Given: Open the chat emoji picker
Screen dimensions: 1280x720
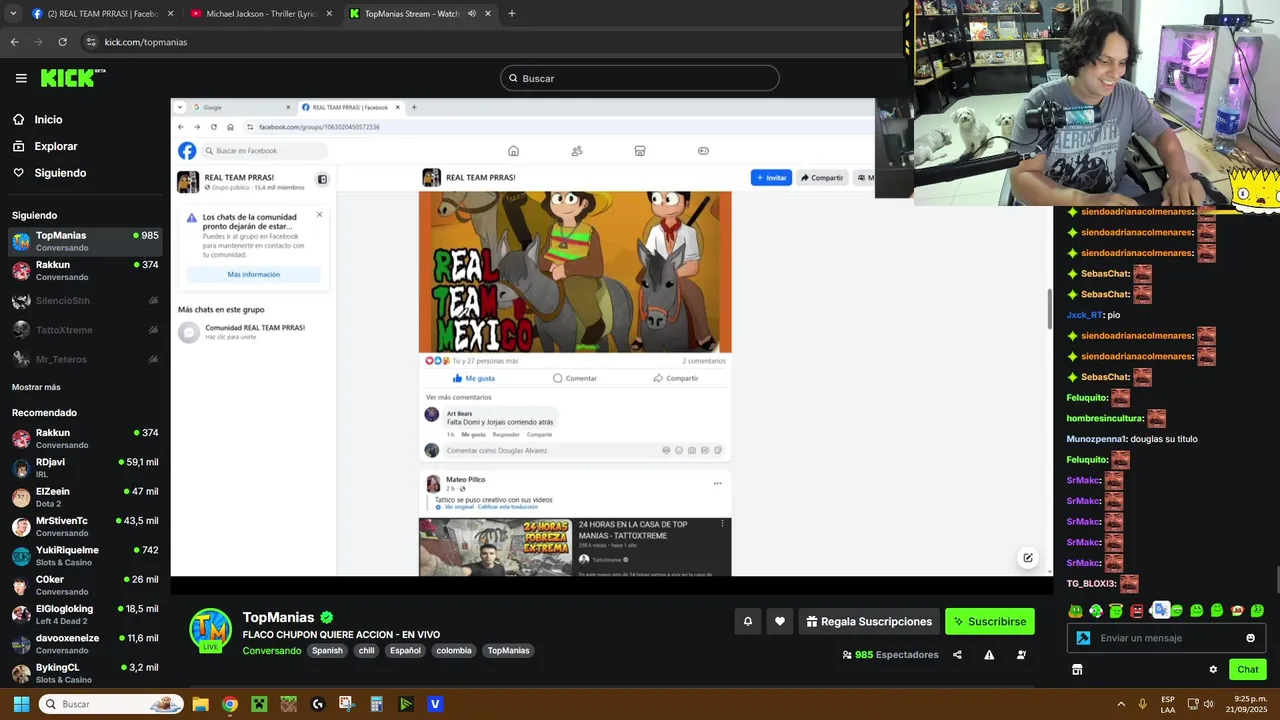Looking at the screenshot, I should pyautogui.click(x=1250, y=638).
